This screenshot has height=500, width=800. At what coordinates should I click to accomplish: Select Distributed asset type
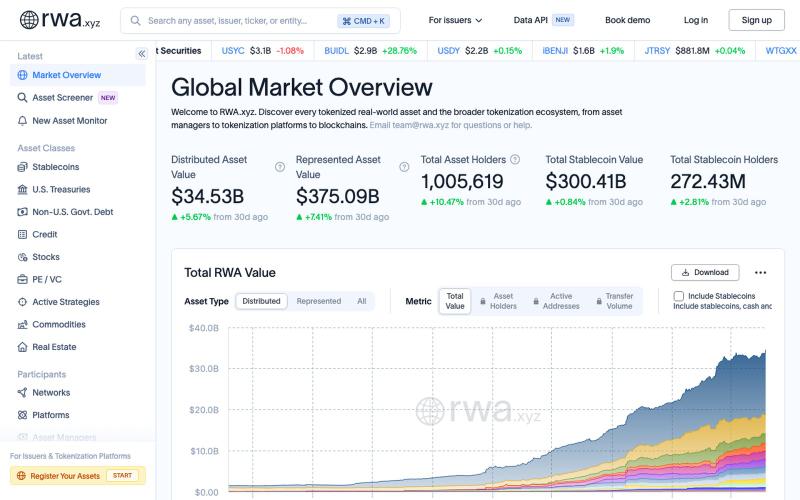click(261, 301)
